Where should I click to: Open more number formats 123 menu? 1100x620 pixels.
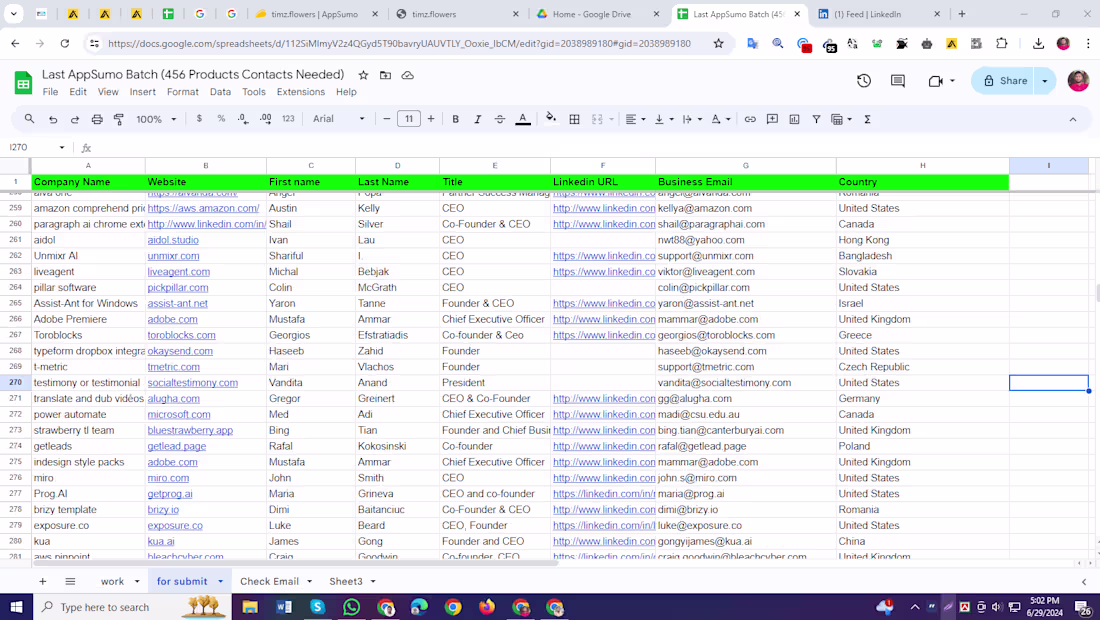click(288, 119)
